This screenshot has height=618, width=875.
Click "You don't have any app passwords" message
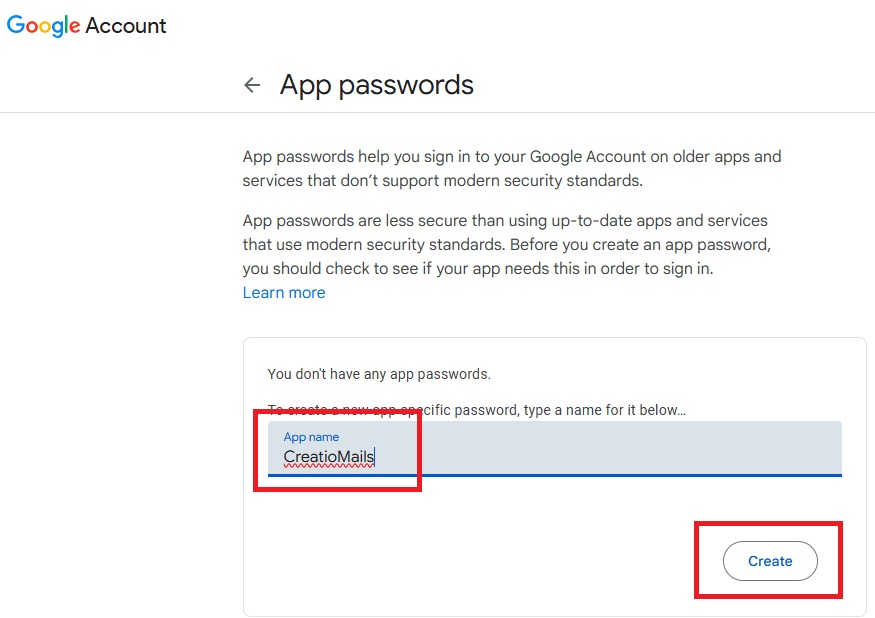coord(379,374)
